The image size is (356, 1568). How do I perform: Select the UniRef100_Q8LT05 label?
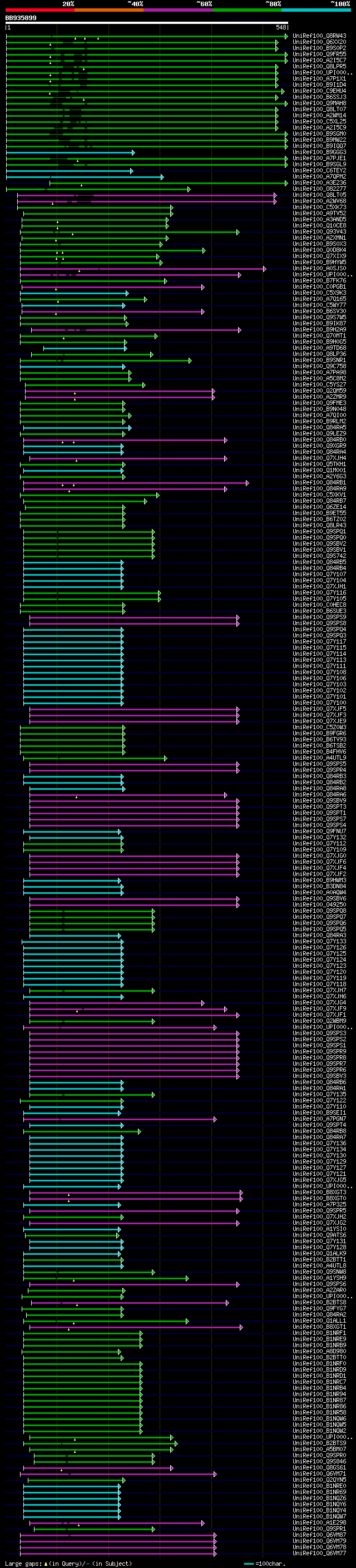tap(319, 195)
